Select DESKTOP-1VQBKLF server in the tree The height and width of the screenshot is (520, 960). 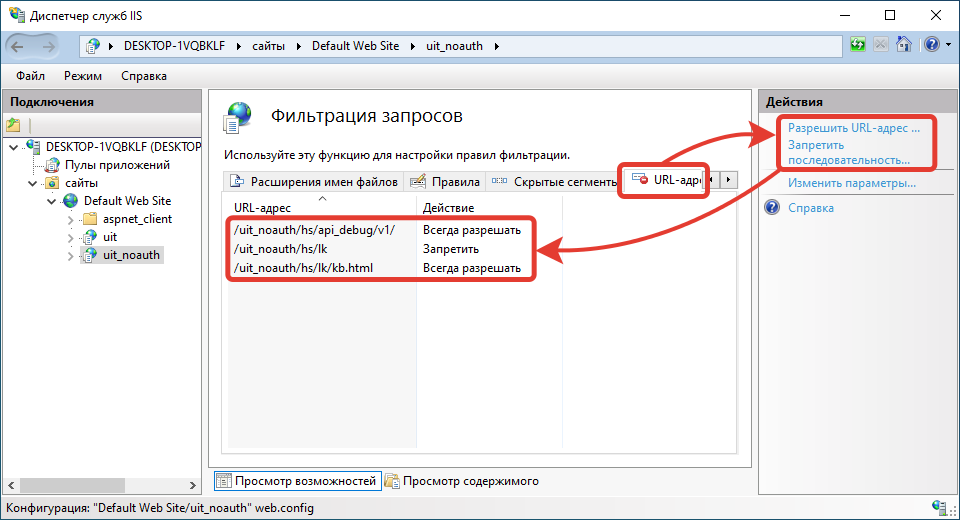coord(123,147)
